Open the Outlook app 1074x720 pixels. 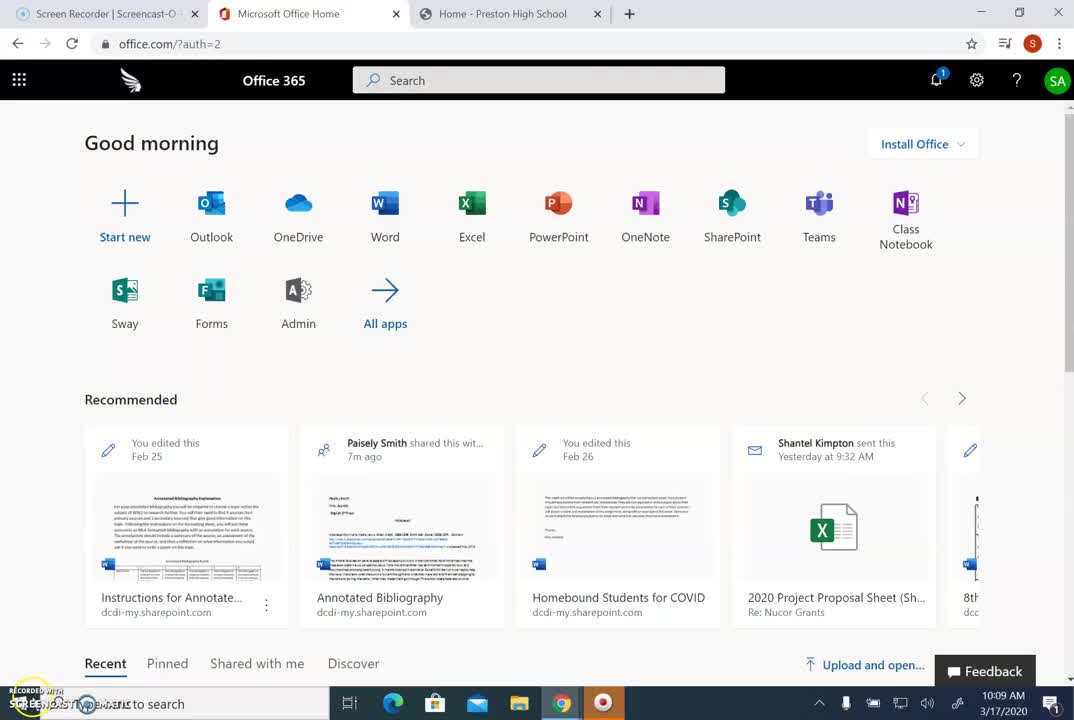pos(211,210)
